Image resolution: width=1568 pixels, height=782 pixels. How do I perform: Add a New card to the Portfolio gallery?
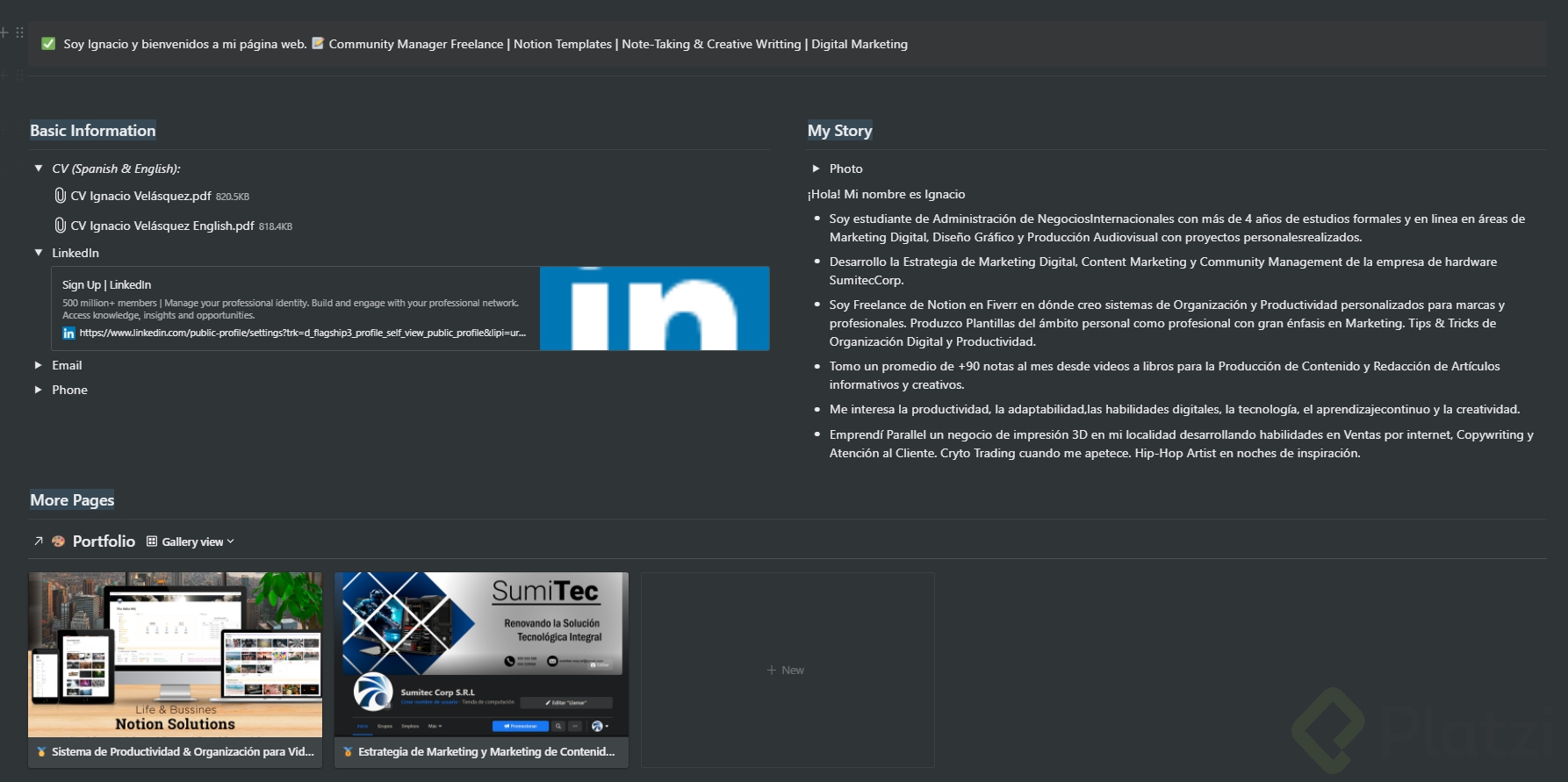(x=788, y=671)
